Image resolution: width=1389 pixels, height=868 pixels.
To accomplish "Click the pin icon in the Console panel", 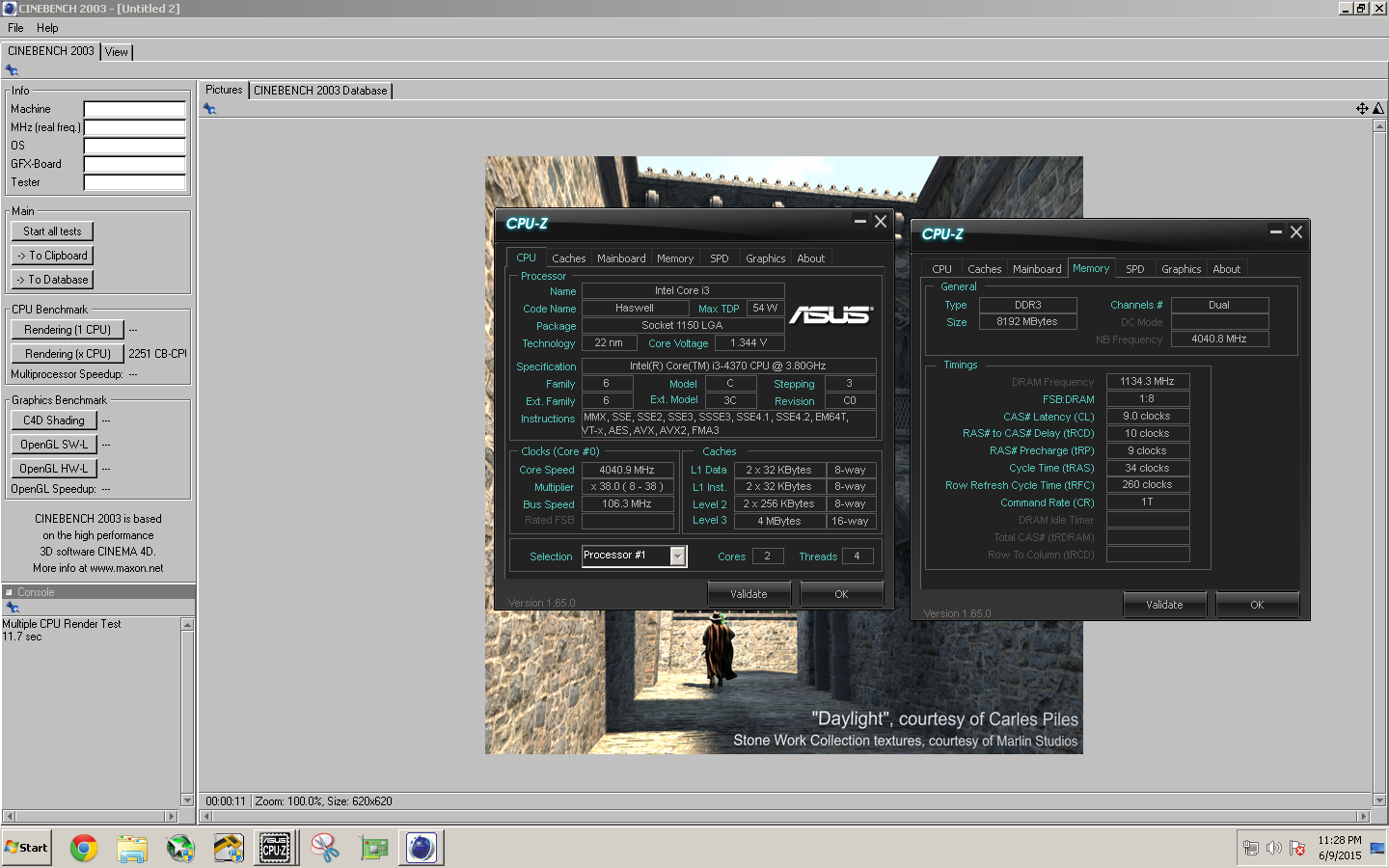I will coord(12,608).
